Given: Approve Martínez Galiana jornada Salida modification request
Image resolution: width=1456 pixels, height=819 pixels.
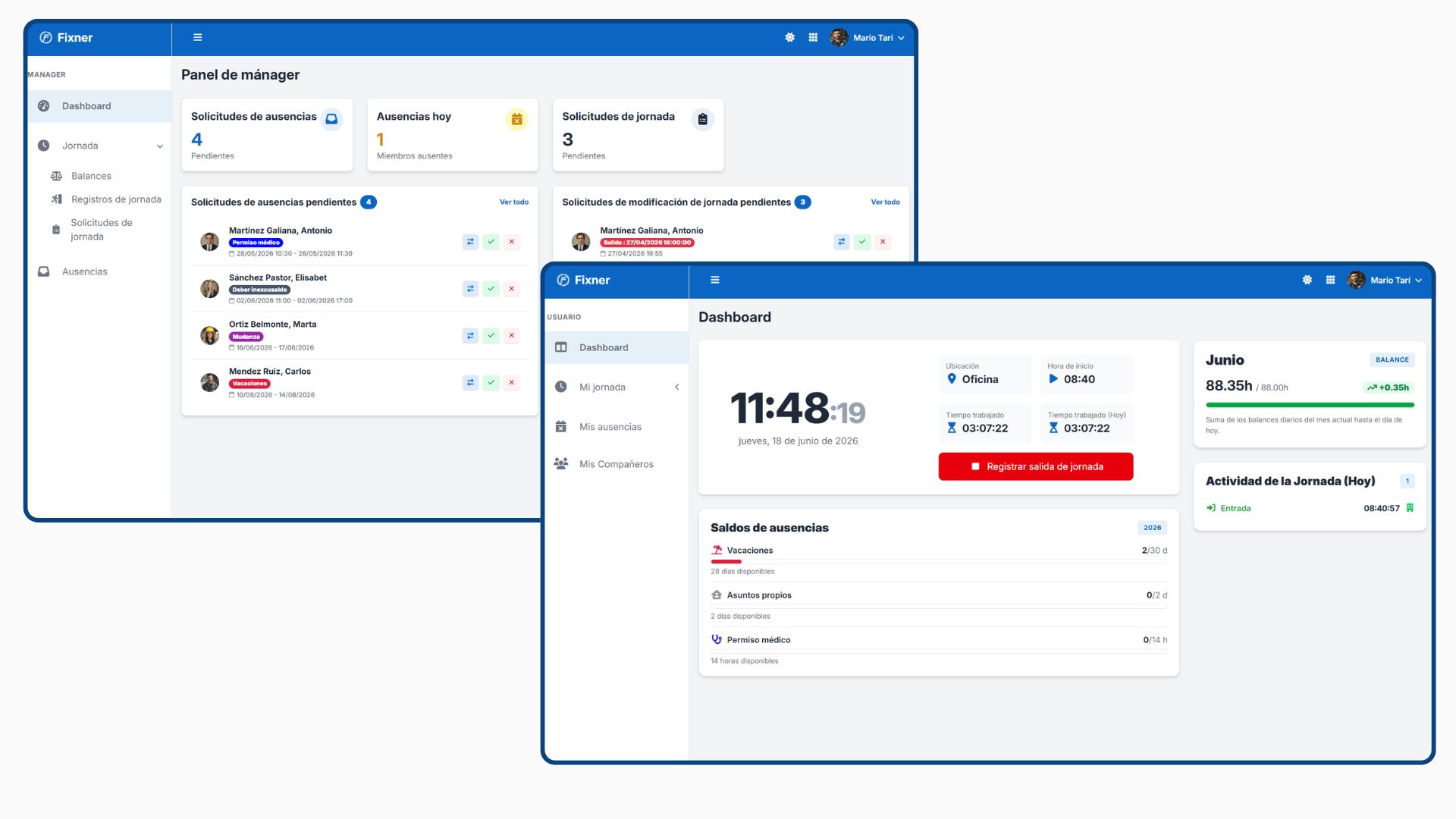Looking at the screenshot, I should pos(862,242).
